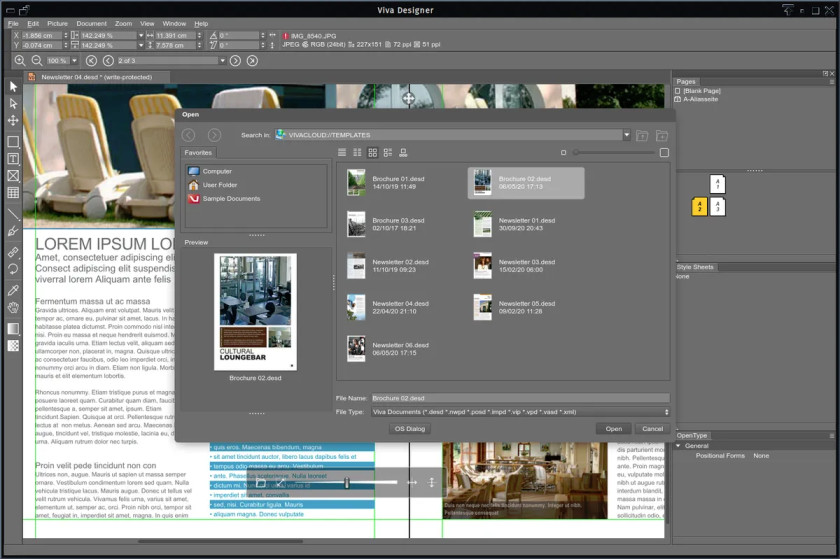Click the large thumbnail size icon
This screenshot has width=840, height=559.
(x=664, y=153)
